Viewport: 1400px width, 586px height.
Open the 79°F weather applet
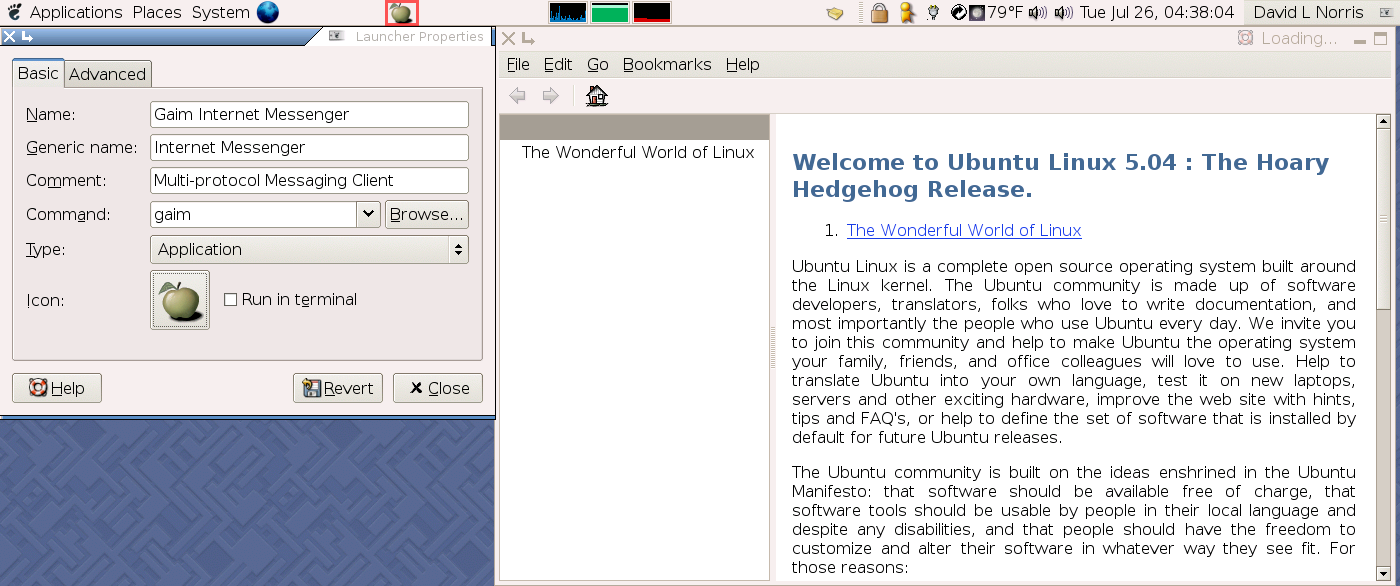coord(995,13)
